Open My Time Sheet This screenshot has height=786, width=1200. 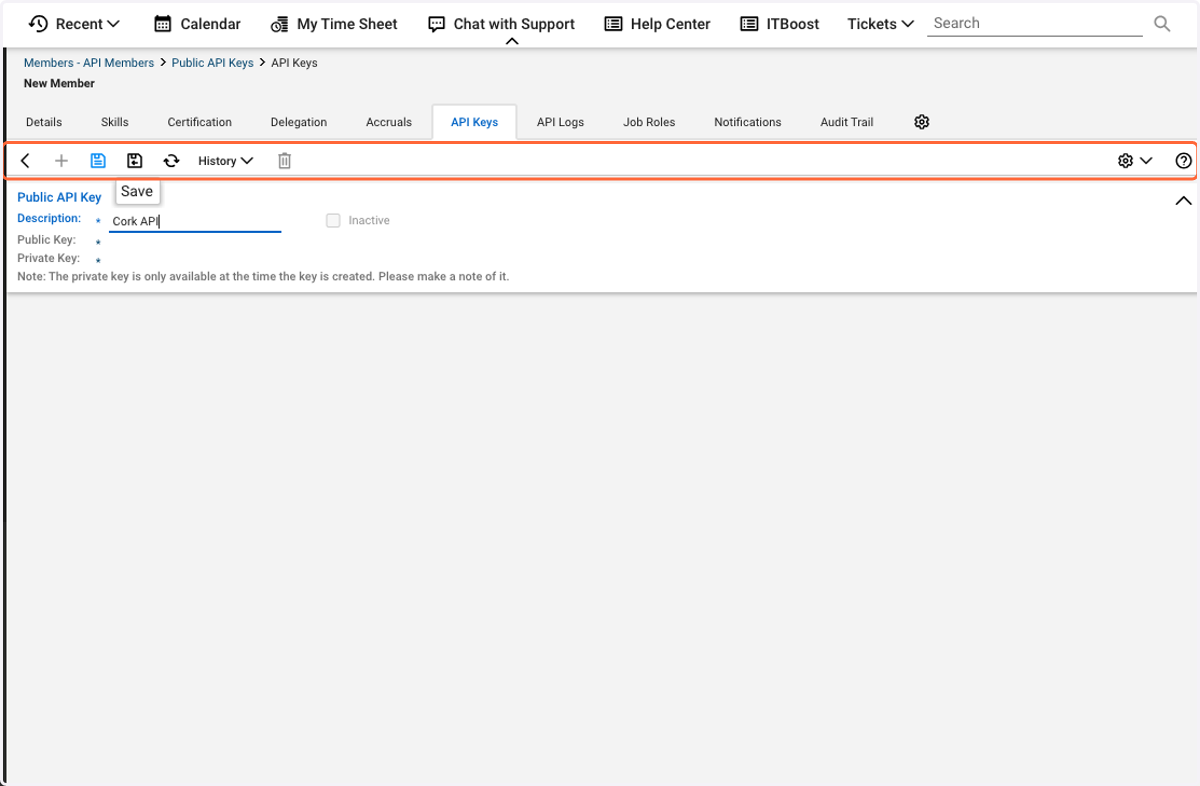click(x=334, y=24)
